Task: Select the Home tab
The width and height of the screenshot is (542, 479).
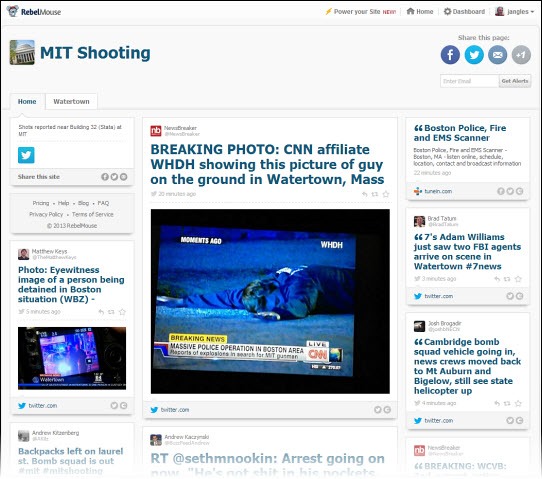Action: (27, 102)
